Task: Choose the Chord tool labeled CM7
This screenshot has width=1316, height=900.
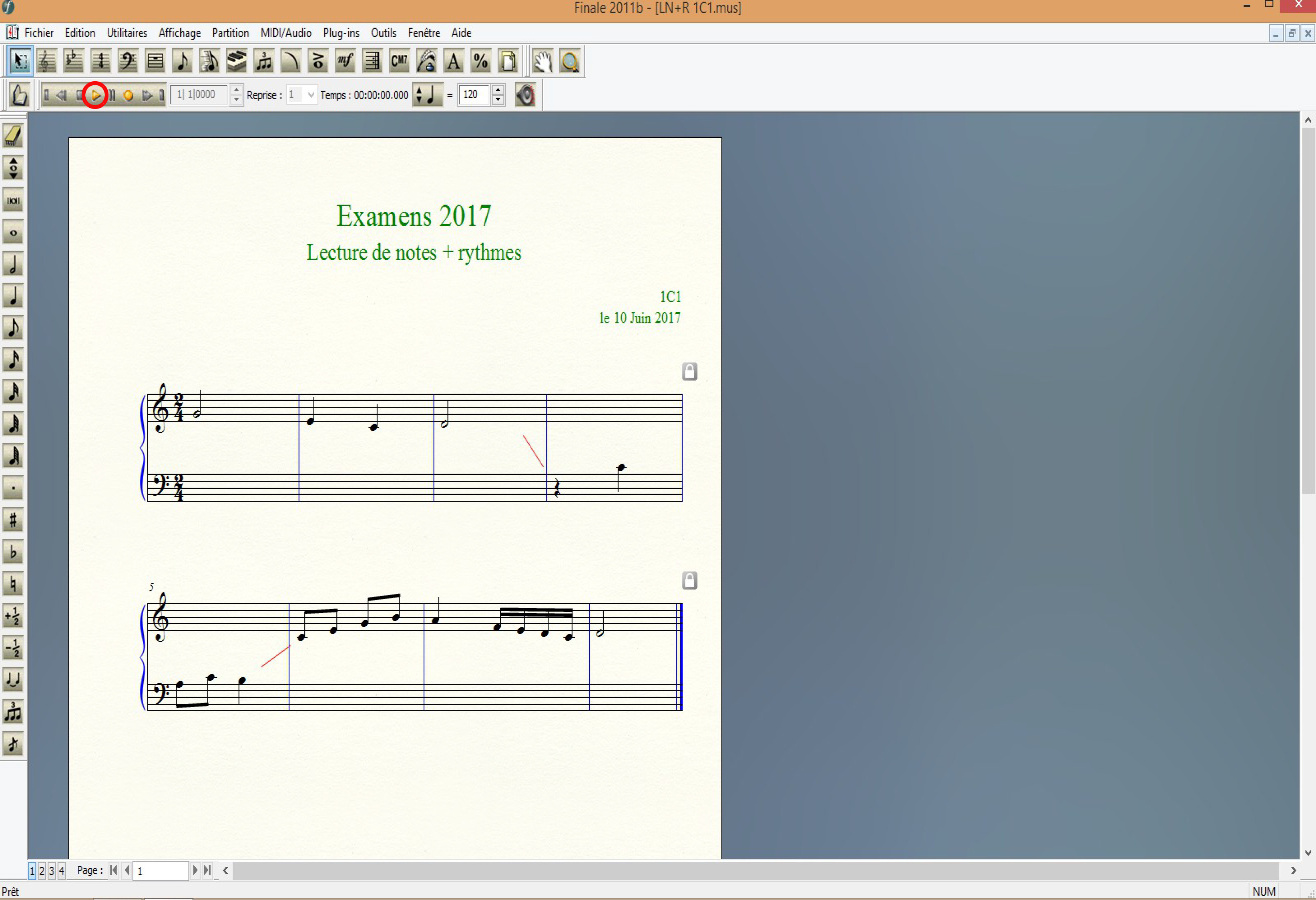Action: pyautogui.click(x=399, y=60)
